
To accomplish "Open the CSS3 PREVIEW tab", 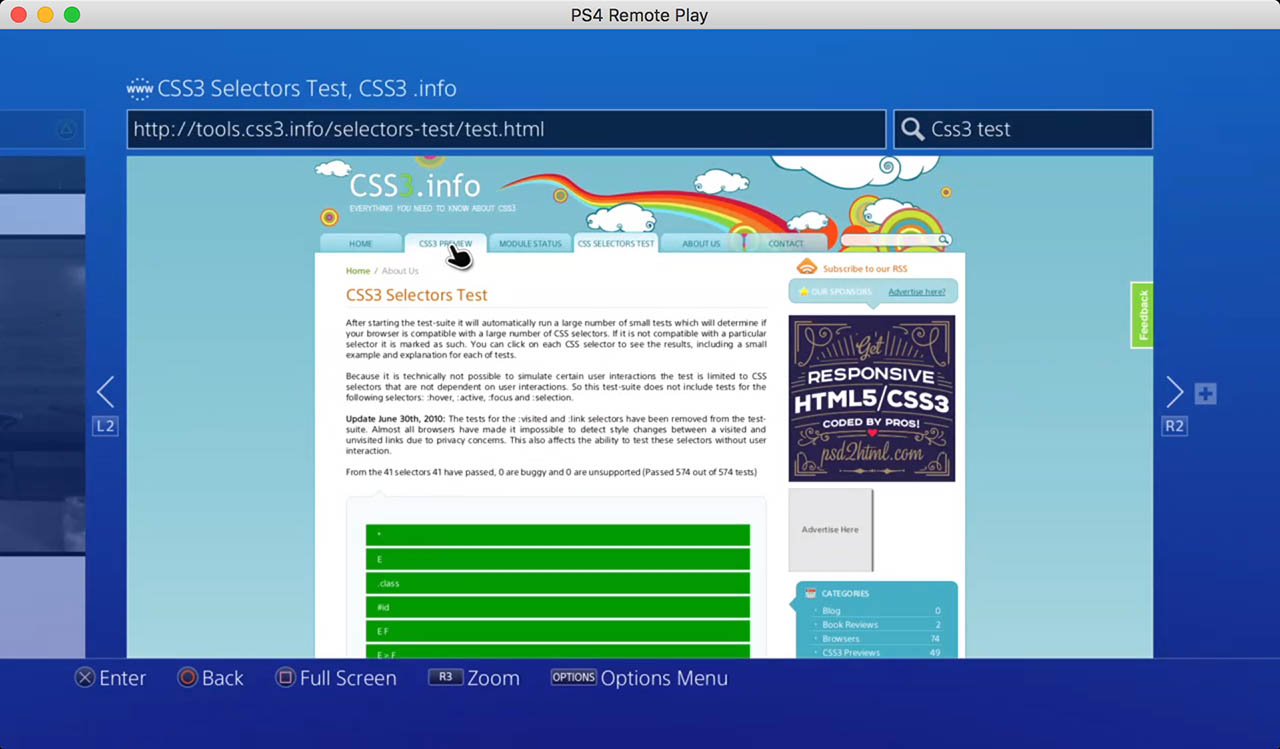I will tap(446, 244).
